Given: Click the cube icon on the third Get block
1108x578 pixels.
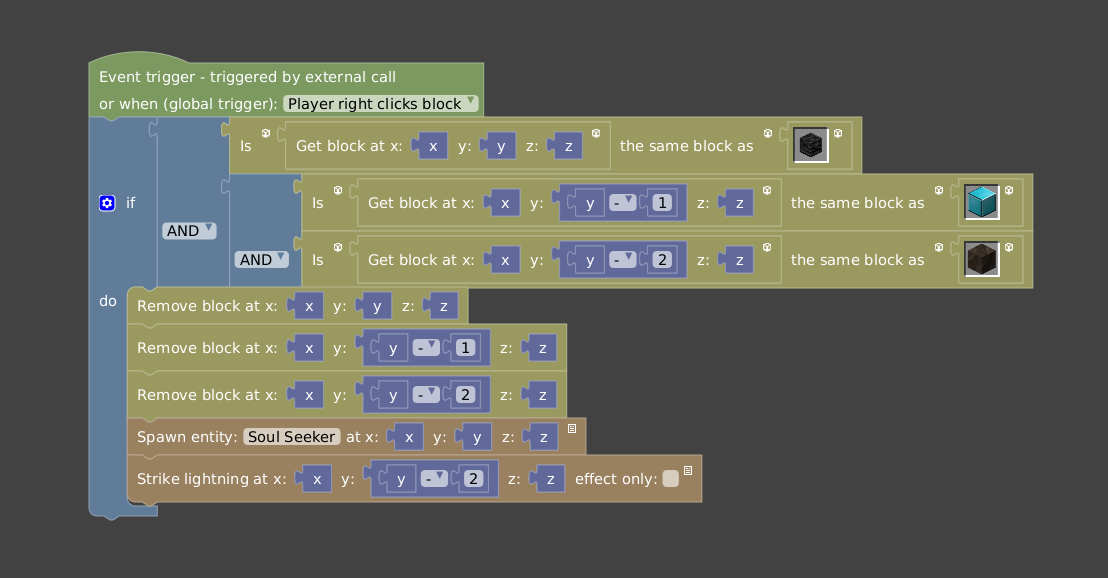Looking at the screenshot, I should (768, 246).
